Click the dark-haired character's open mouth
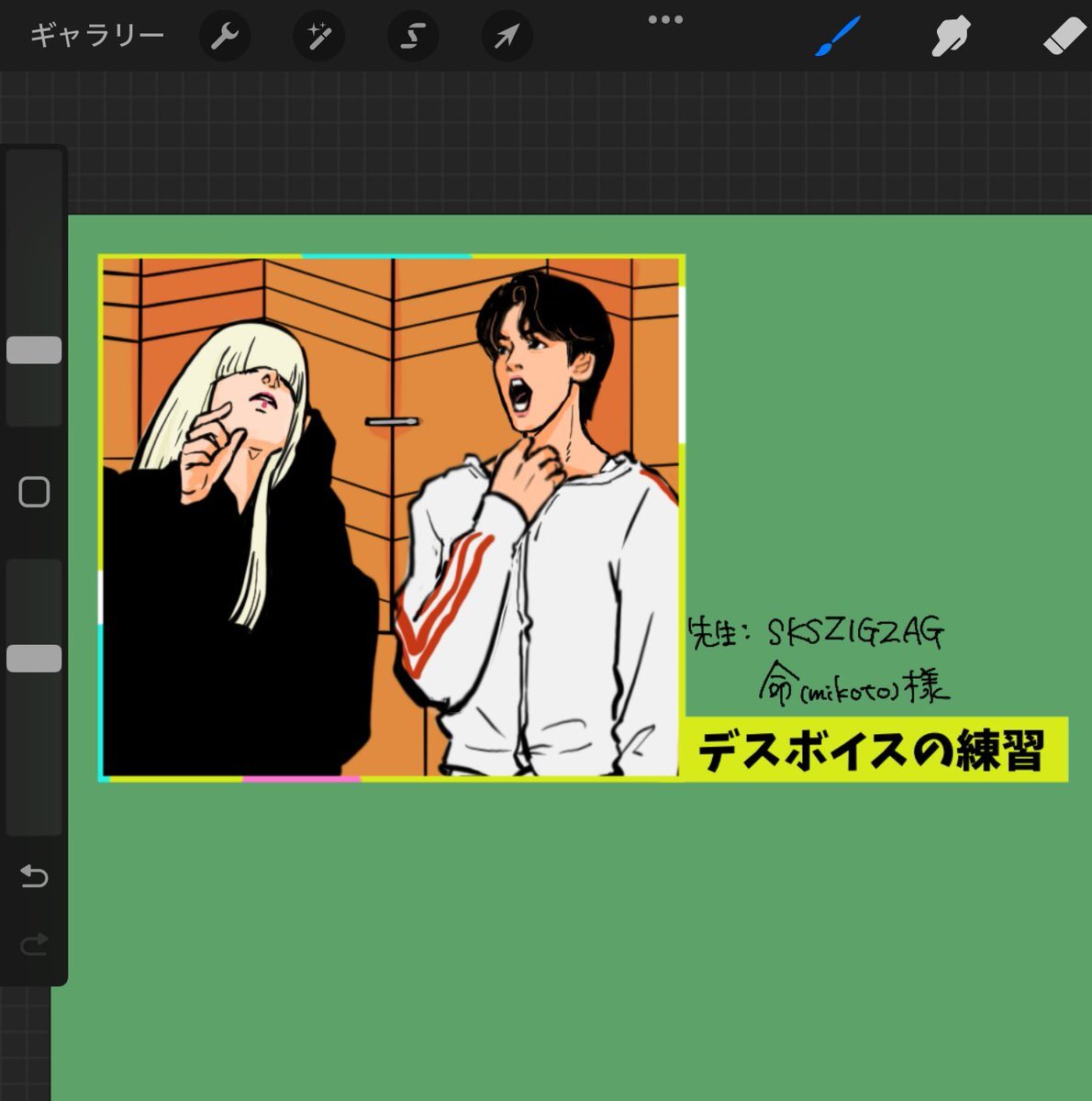This screenshot has height=1101, width=1092. (520, 396)
